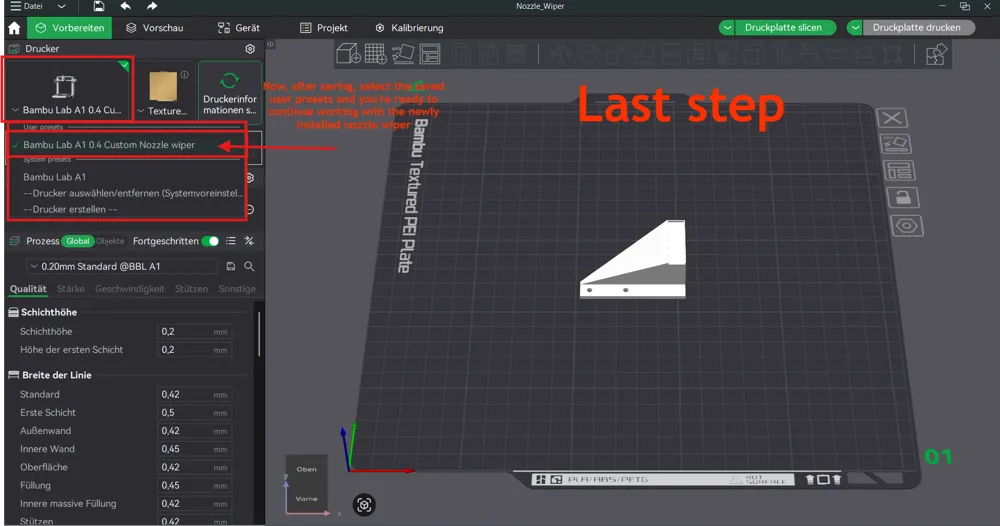The image size is (1000, 526).
Task: Click the Innere Wand line width field
Action: [194, 449]
